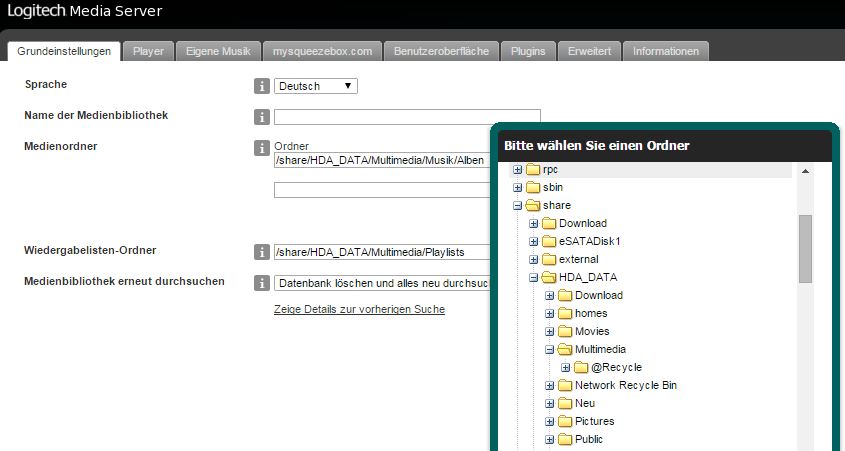Open the Datenbank löschen rescan dropdown
The height and width of the screenshot is (451, 845).
click(382, 283)
